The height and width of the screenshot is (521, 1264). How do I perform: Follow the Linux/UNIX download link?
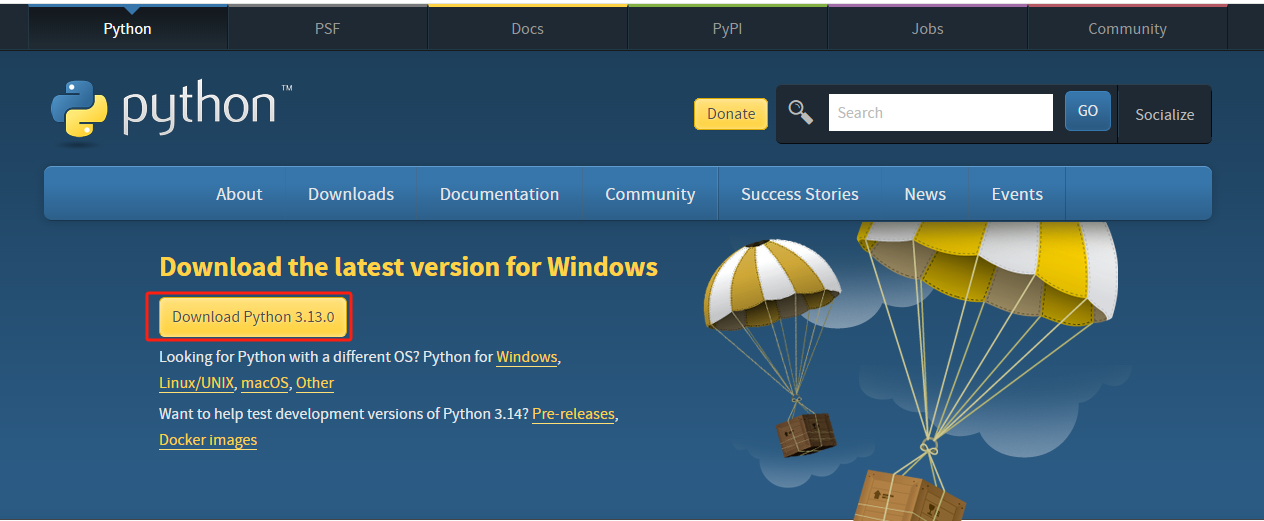196,383
